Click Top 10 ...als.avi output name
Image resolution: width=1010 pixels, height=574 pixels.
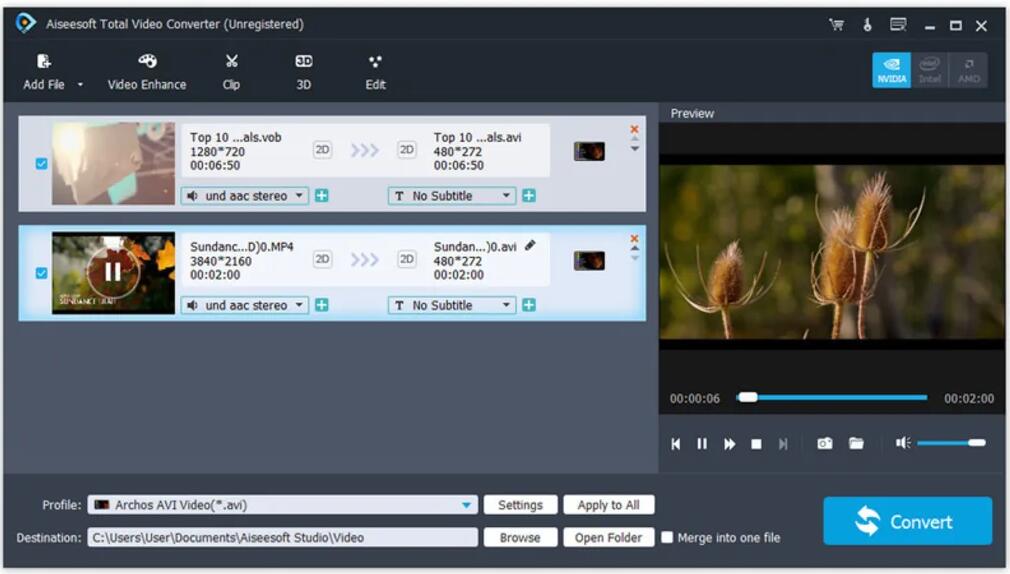pos(477,137)
